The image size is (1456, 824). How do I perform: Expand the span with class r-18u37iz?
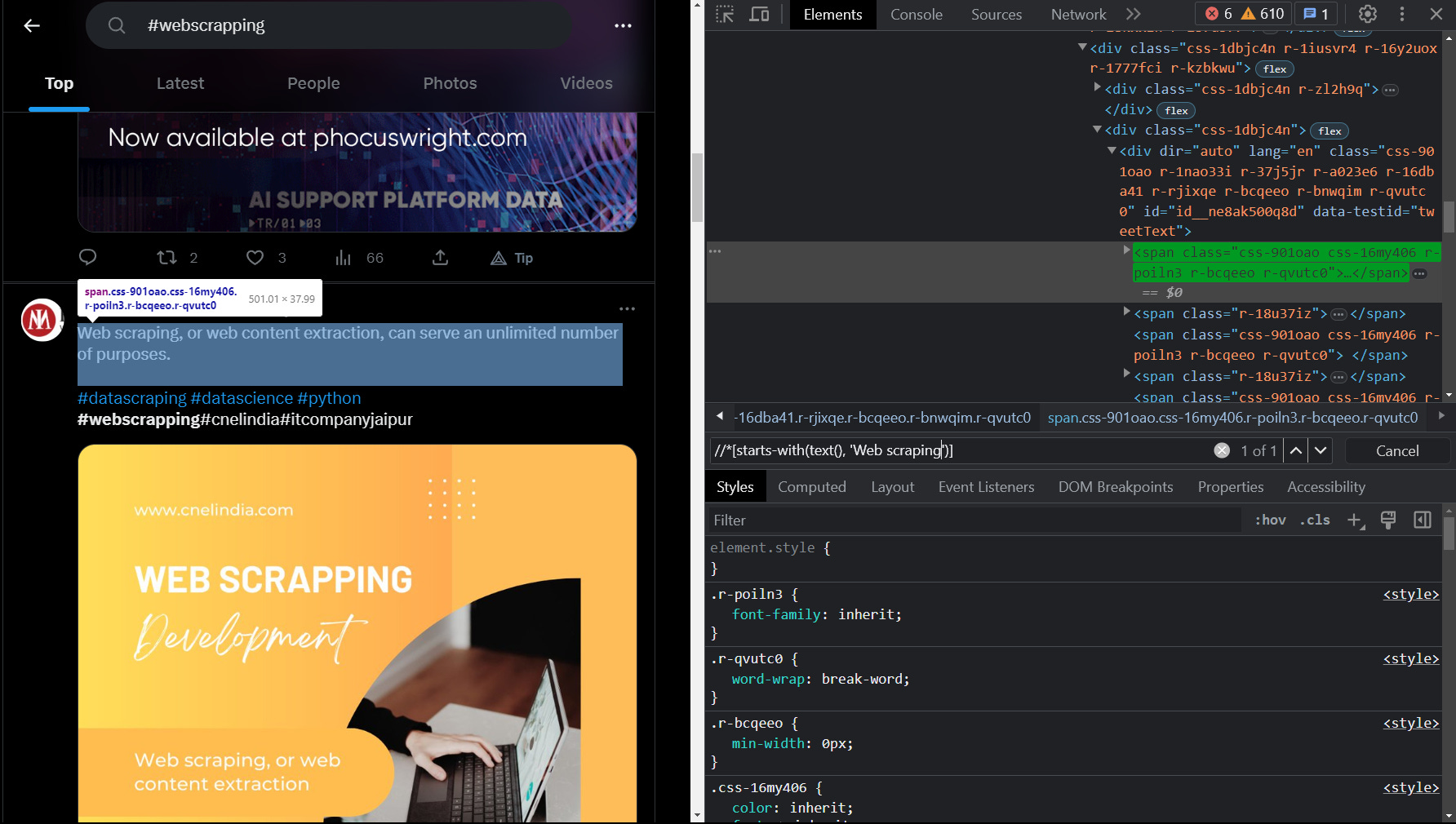(x=1127, y=313)
